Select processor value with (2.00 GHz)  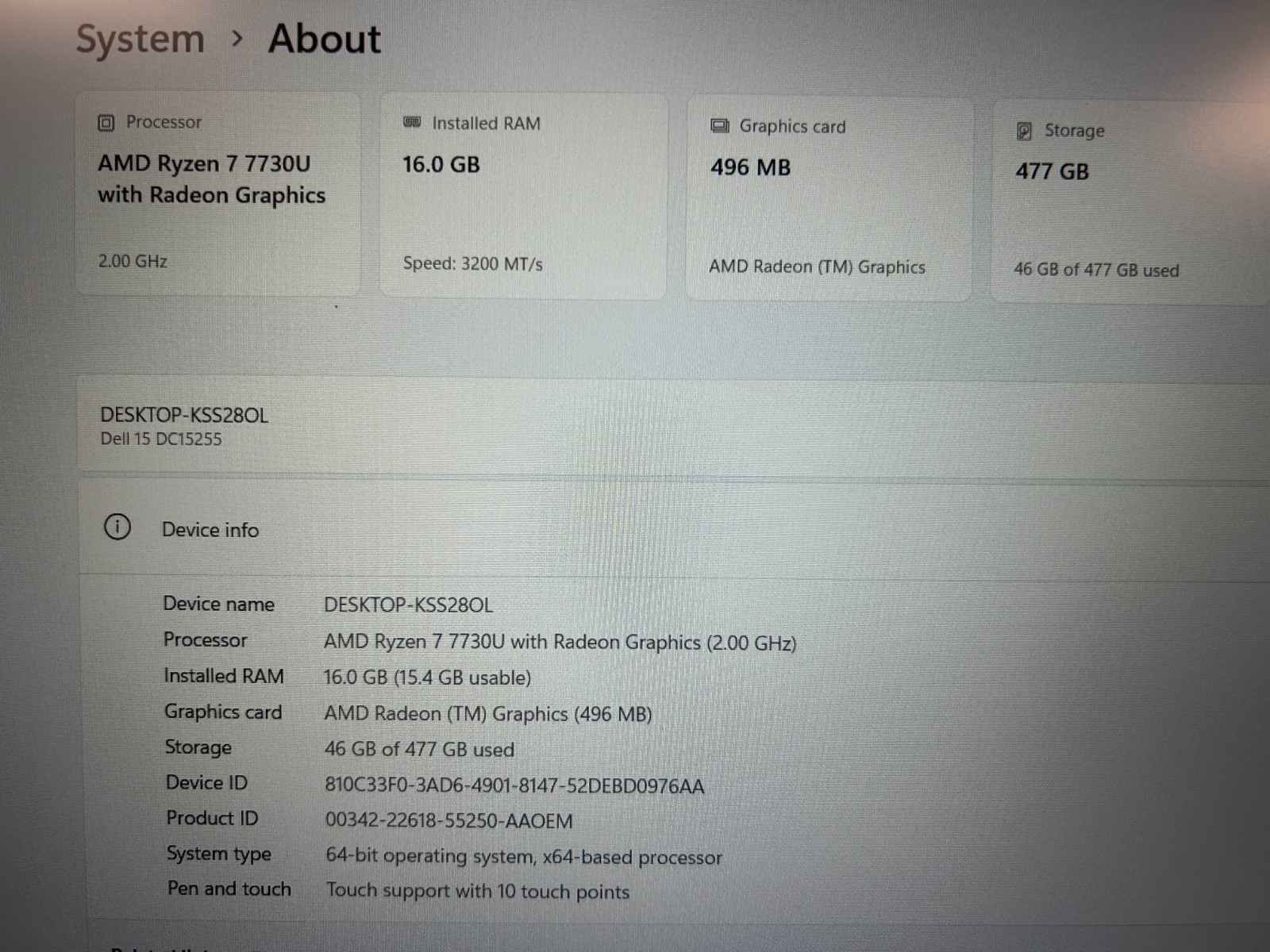pos(560,643)
